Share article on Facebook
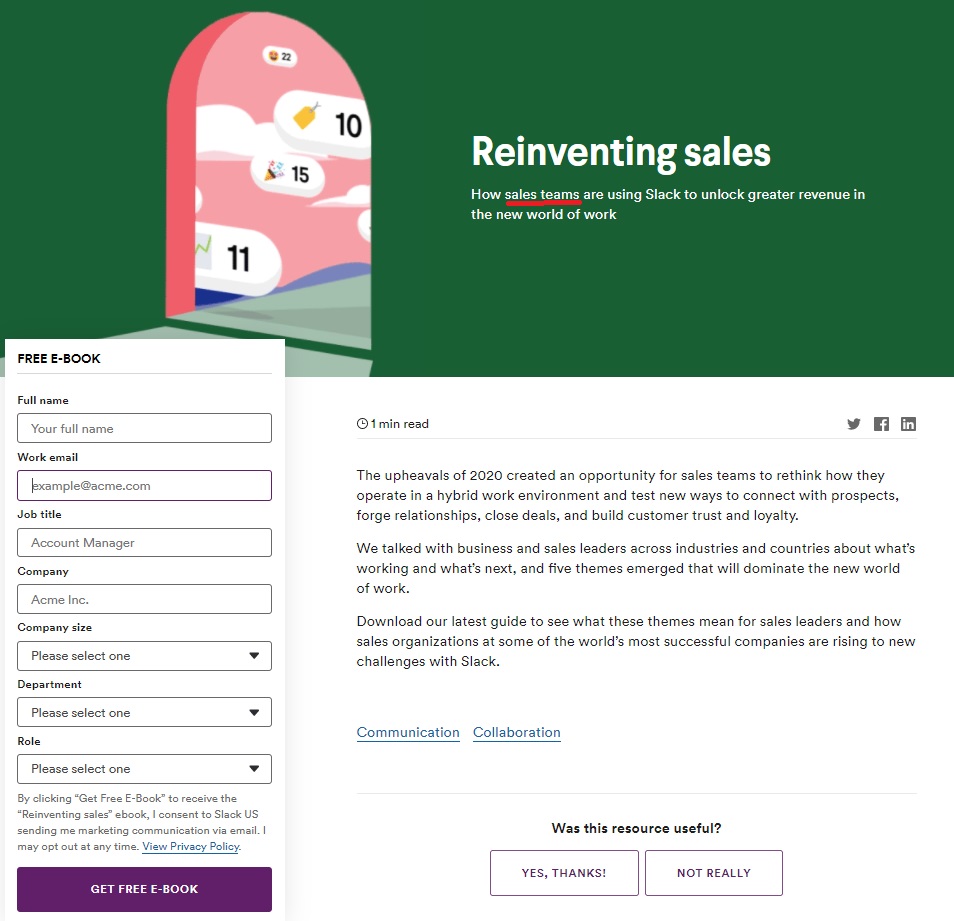 [881, 424]
